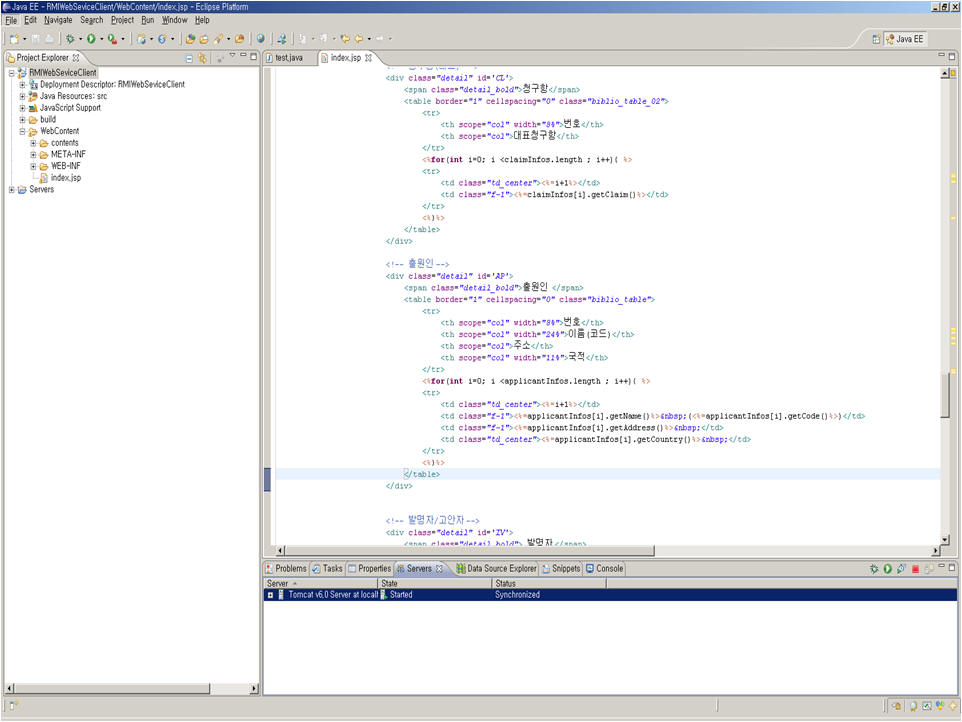This screenshot has width=962, height=722.
Task: Expand the Java Resources: src node
Action: 22,96
